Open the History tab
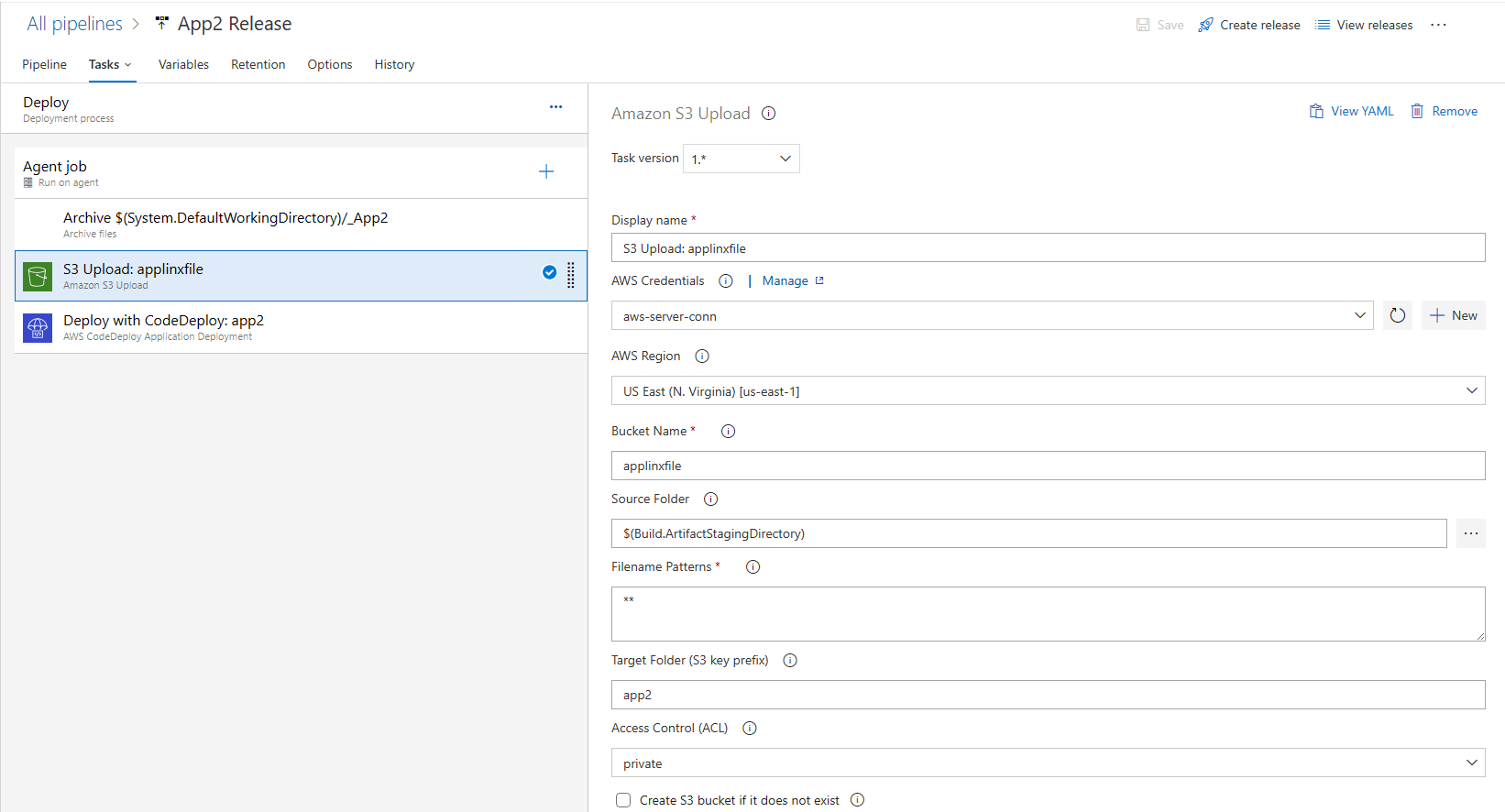 [x=394, y=64]
